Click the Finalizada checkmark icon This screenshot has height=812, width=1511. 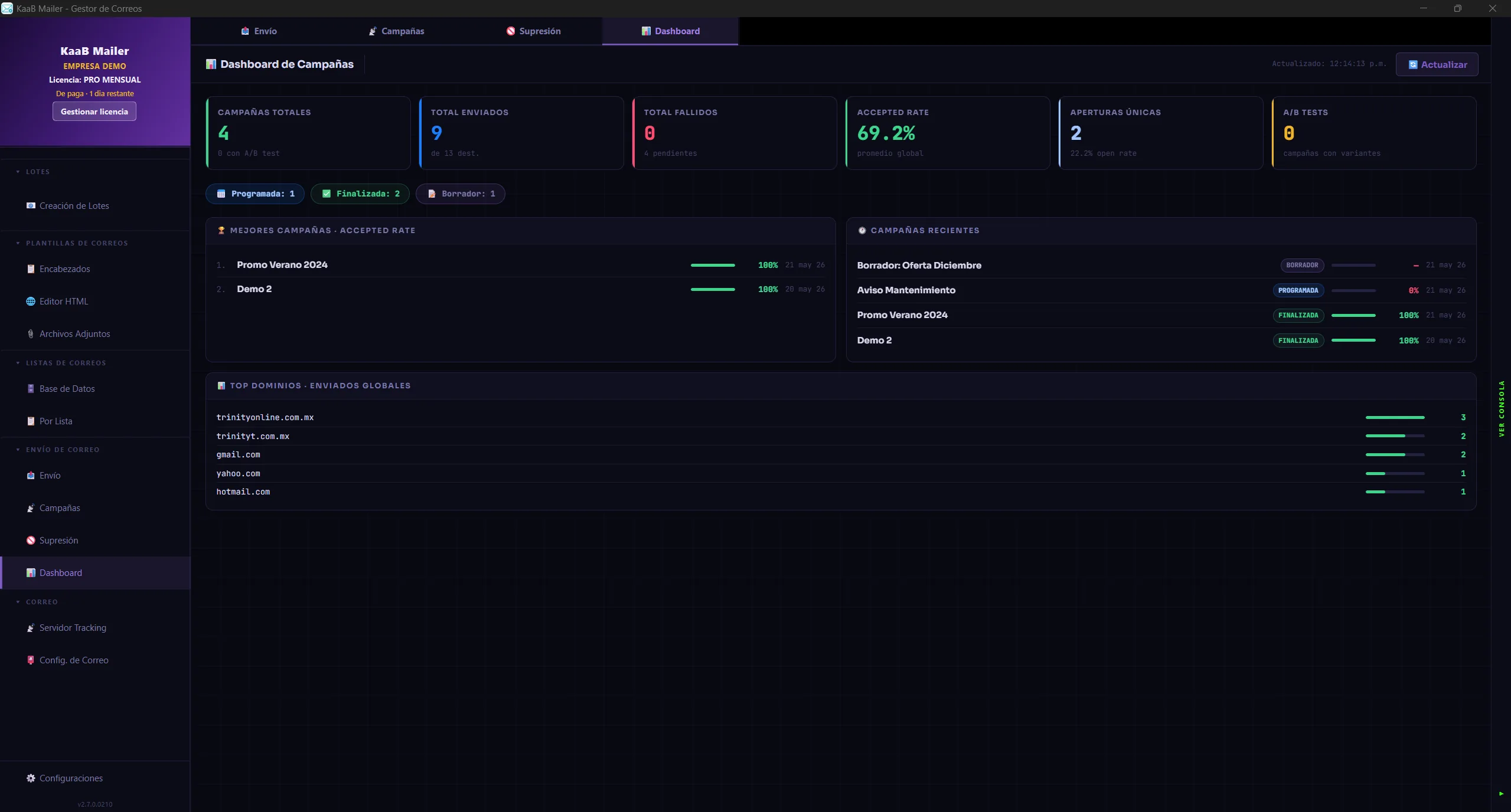327,194
